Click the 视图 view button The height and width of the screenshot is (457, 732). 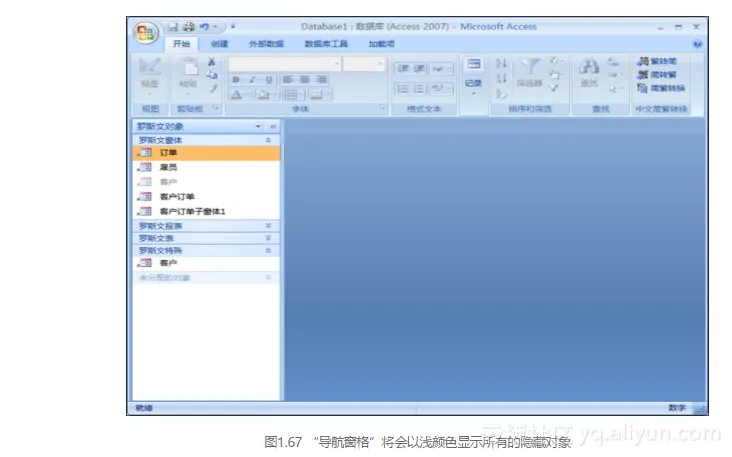(149, 77)
